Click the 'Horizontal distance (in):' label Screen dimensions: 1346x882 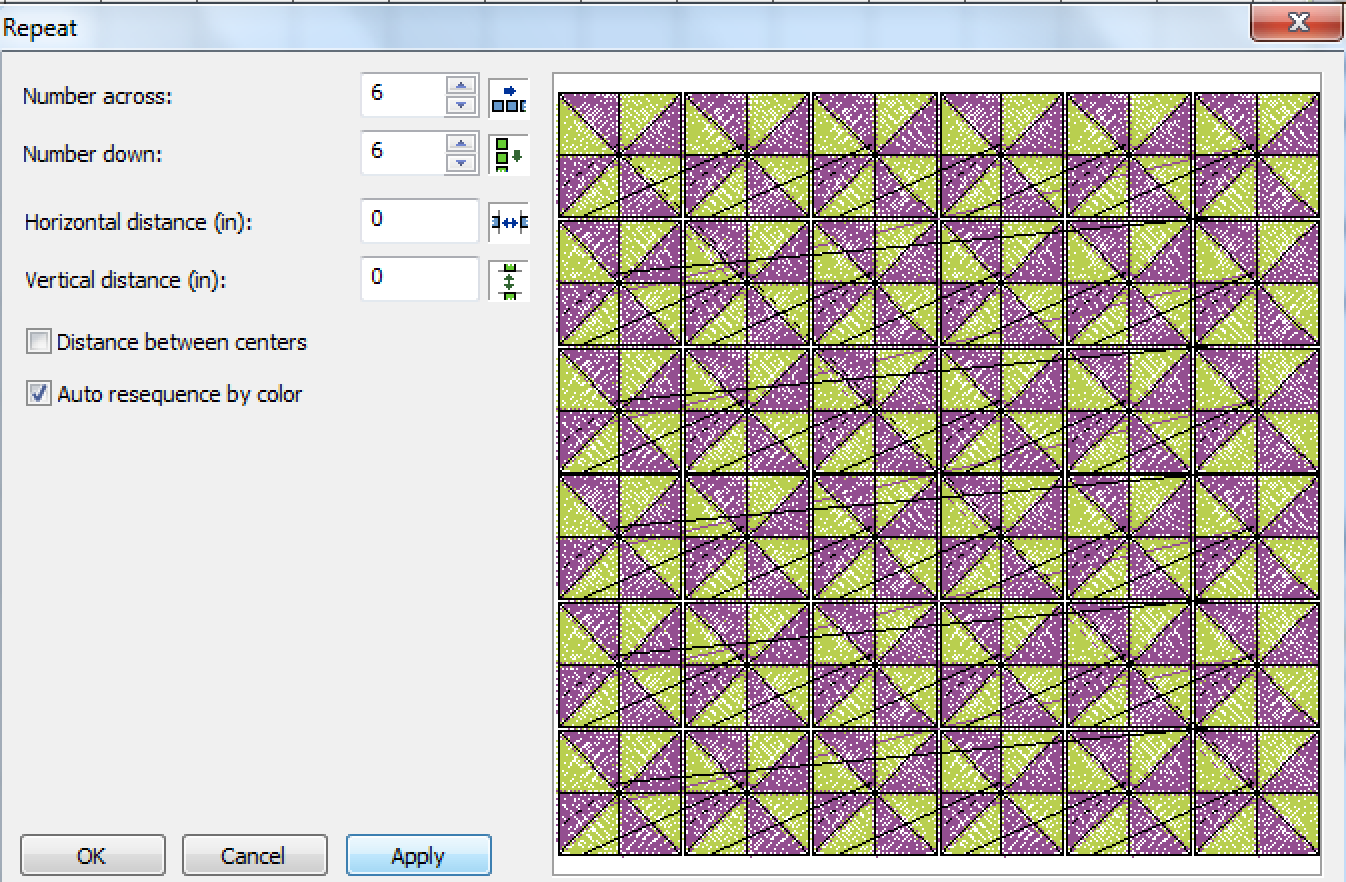tap(138, 222)
